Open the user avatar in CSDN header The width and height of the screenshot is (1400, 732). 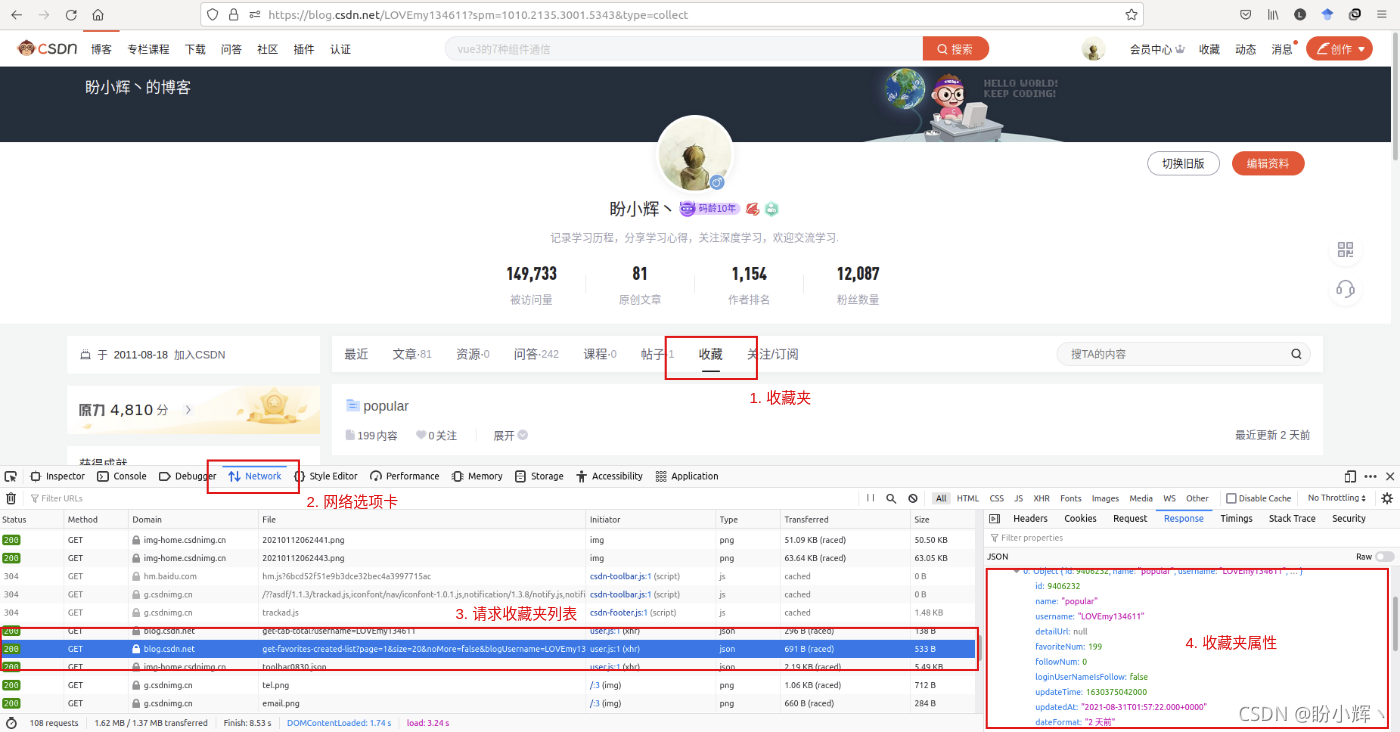click(1094, 49)
